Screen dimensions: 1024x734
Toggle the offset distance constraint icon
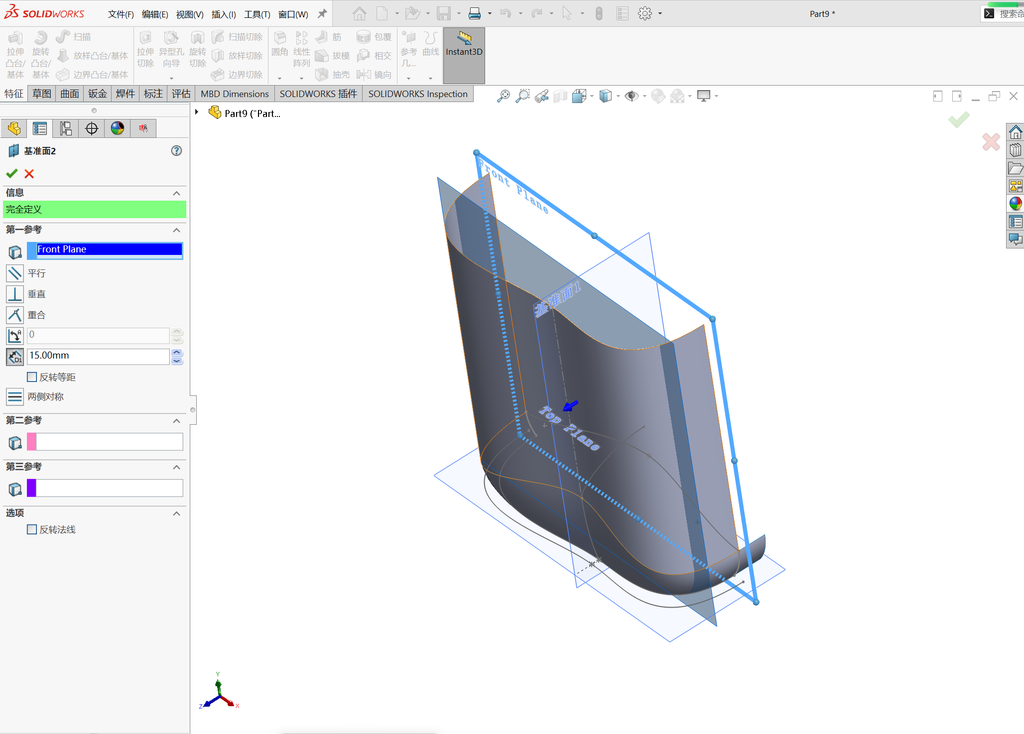tap(14, 357)
